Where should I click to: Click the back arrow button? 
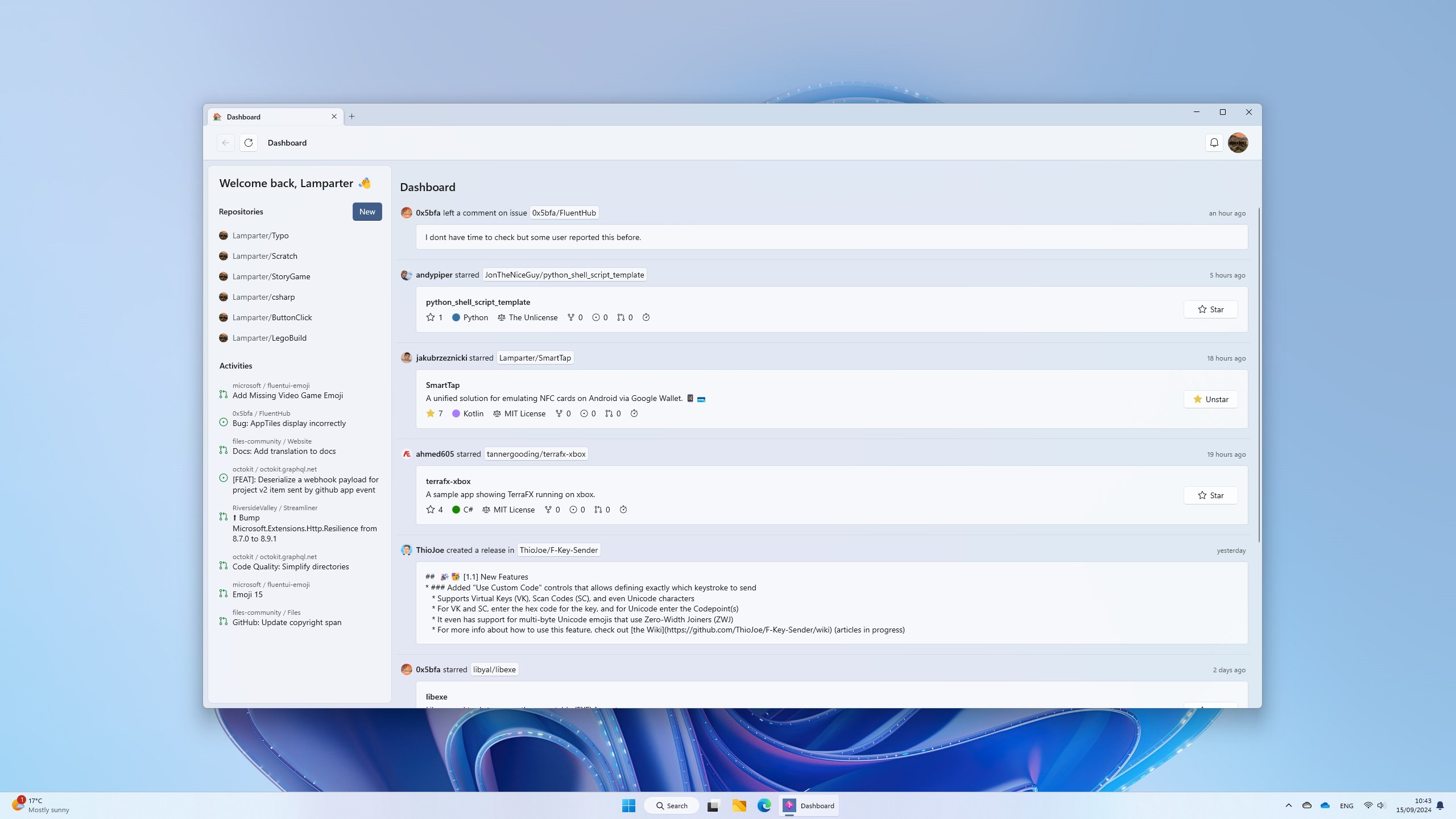[x=226, y=143]
